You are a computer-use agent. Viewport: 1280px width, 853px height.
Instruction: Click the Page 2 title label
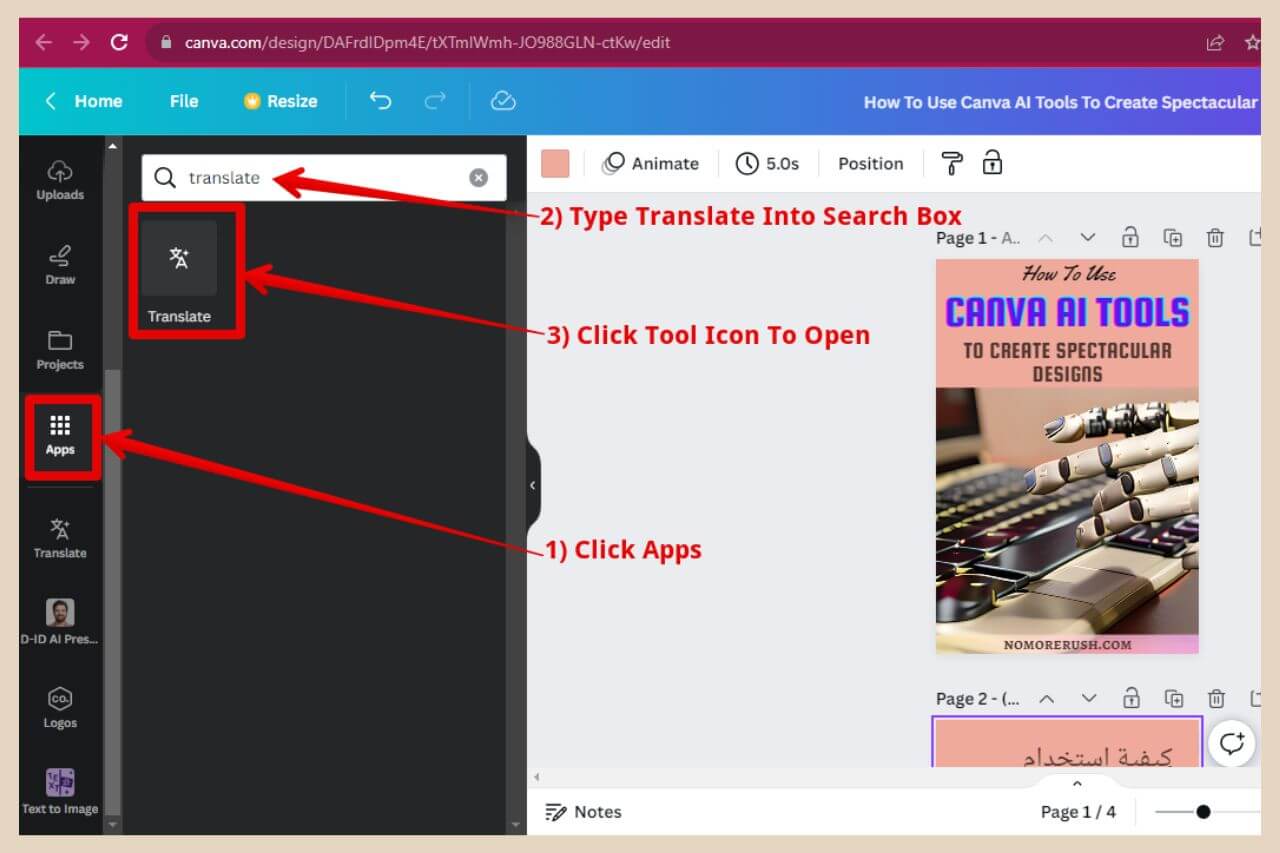pyautogui.click(x=978, y=699)
